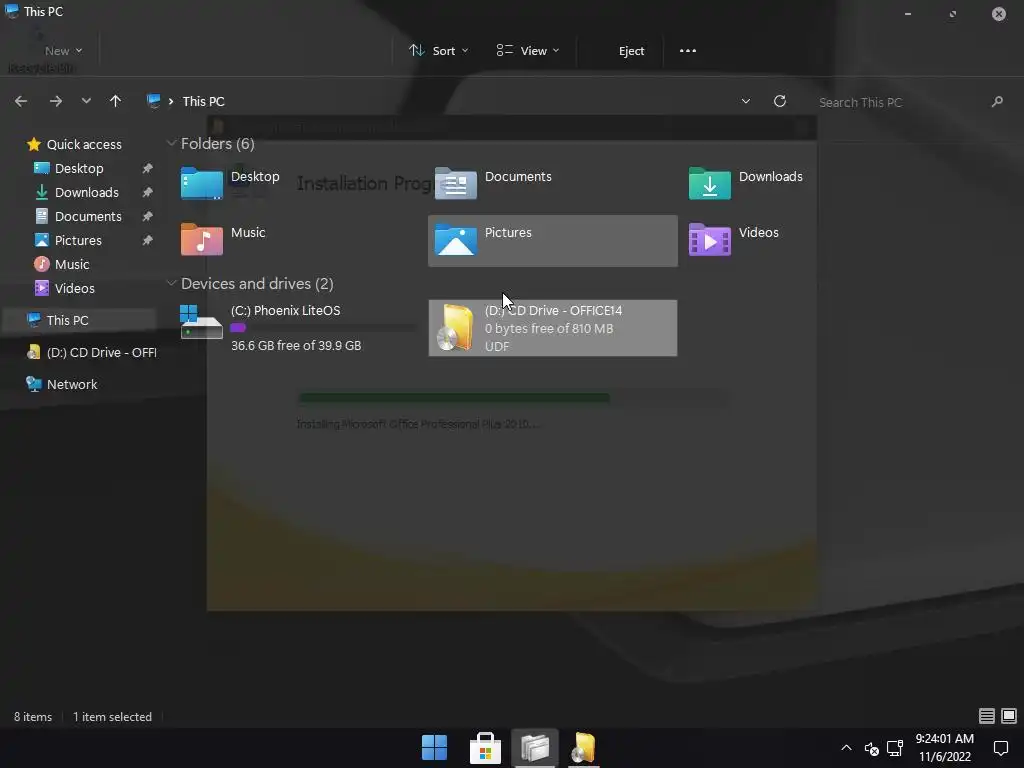This screenshot has height=768, width=1024.
Task: Open recent locations chevron beside forward arrow
Action: 86,101
